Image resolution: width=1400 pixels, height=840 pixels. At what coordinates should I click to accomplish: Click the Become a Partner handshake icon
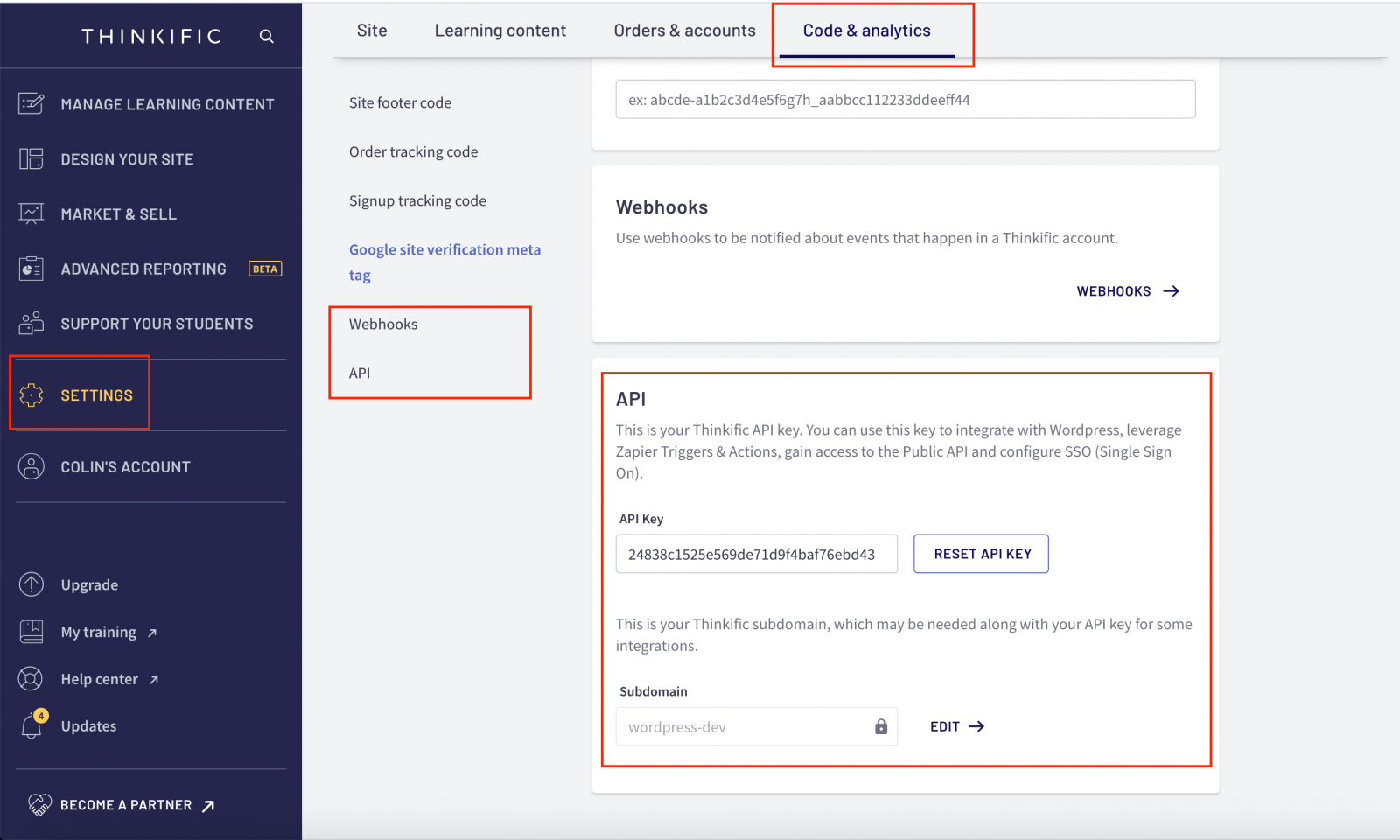click(39, 804)
